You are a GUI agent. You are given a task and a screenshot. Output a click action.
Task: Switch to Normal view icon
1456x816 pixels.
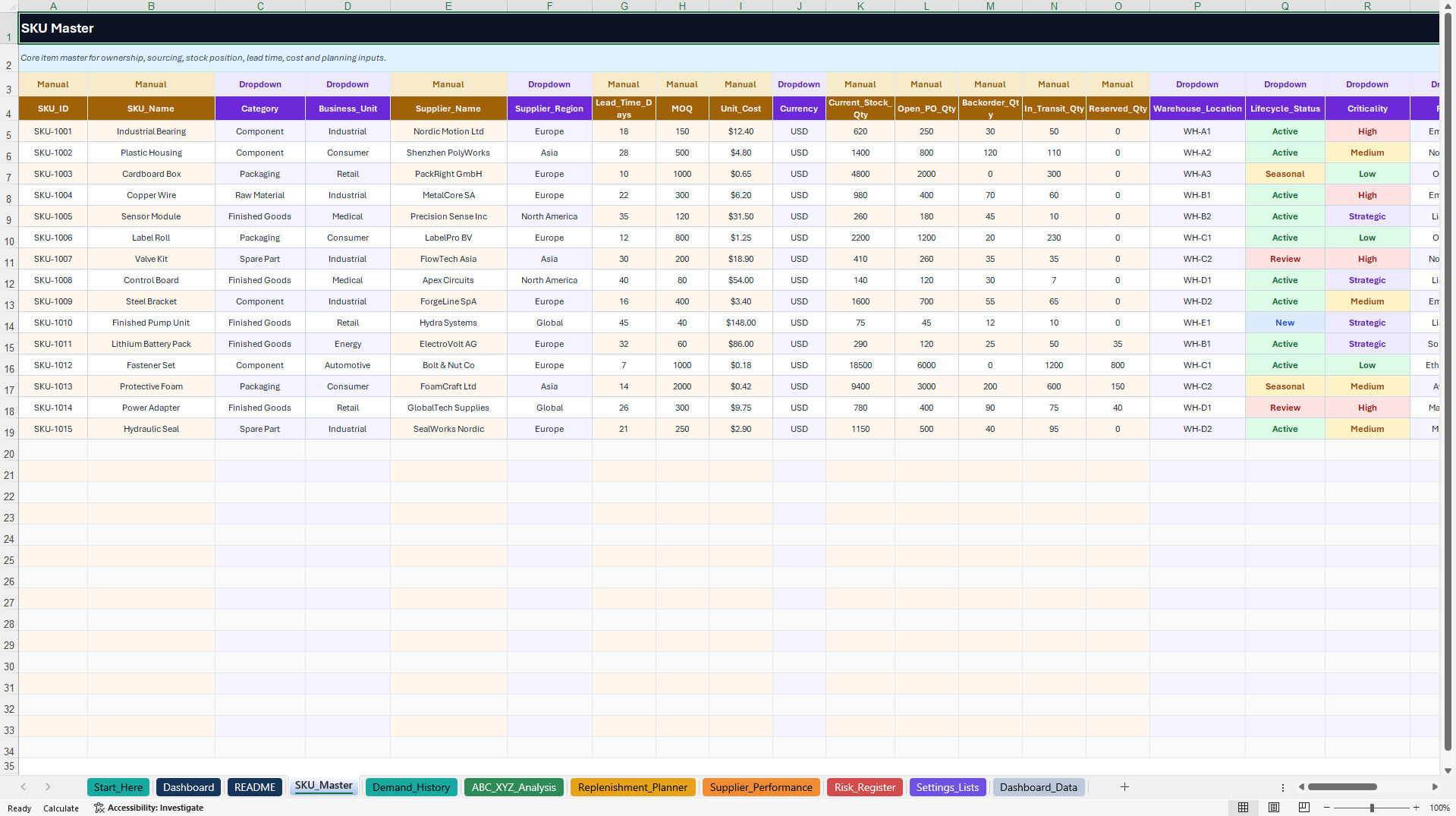(x=1243, y=808)
